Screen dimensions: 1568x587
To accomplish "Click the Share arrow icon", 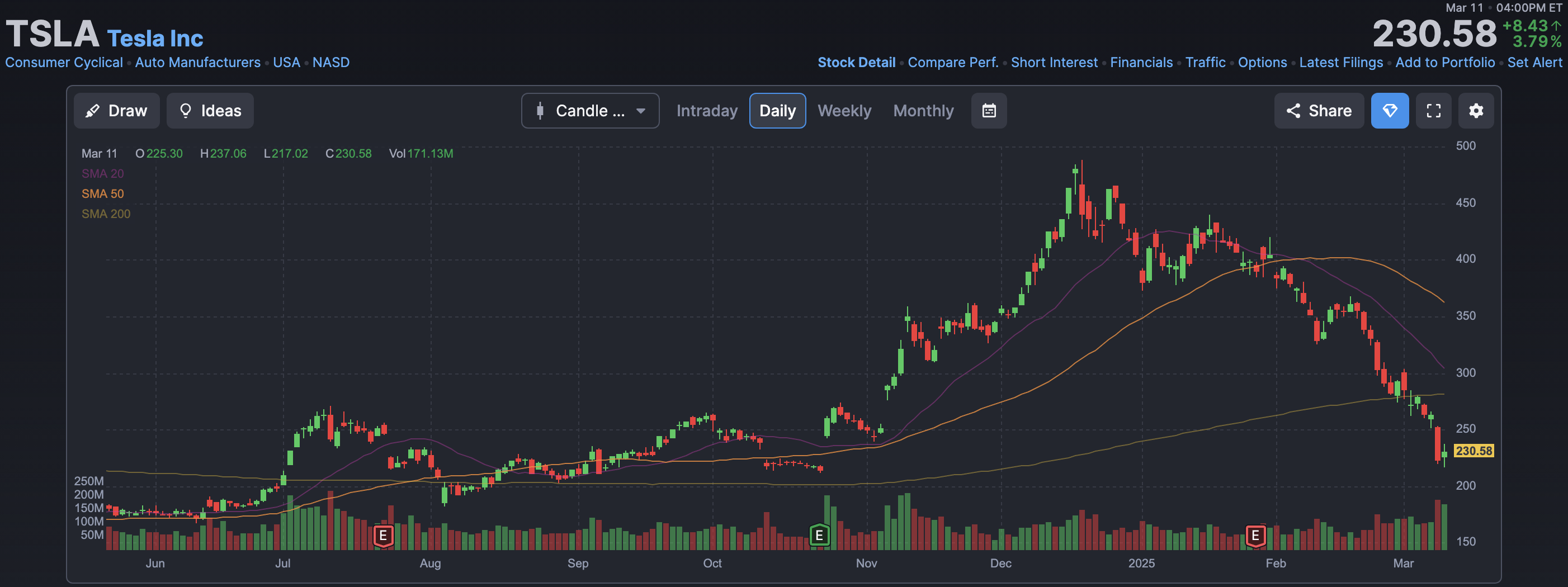I will [1293, 111].
